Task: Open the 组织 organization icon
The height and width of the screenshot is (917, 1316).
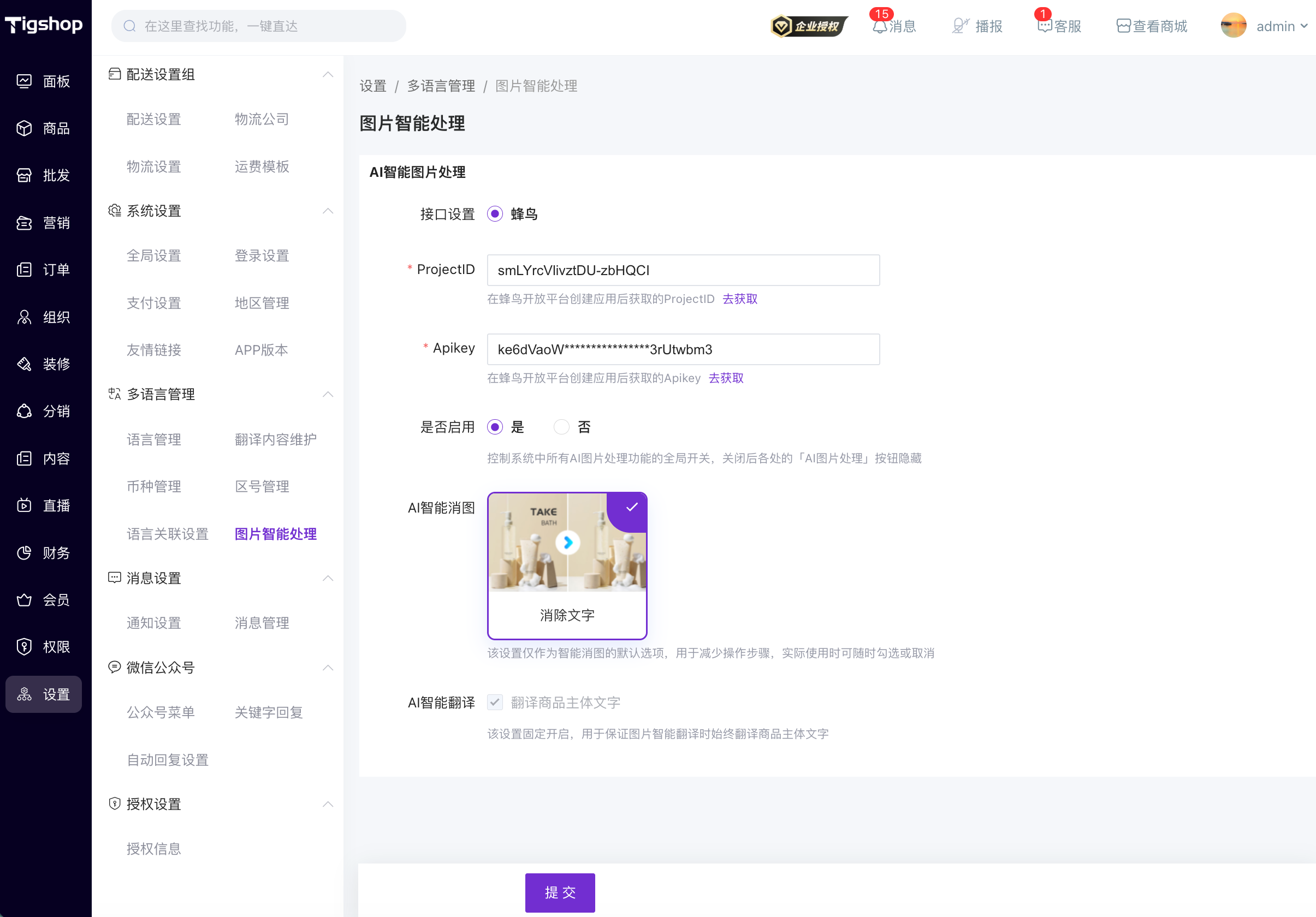Action: coord(24,317)
